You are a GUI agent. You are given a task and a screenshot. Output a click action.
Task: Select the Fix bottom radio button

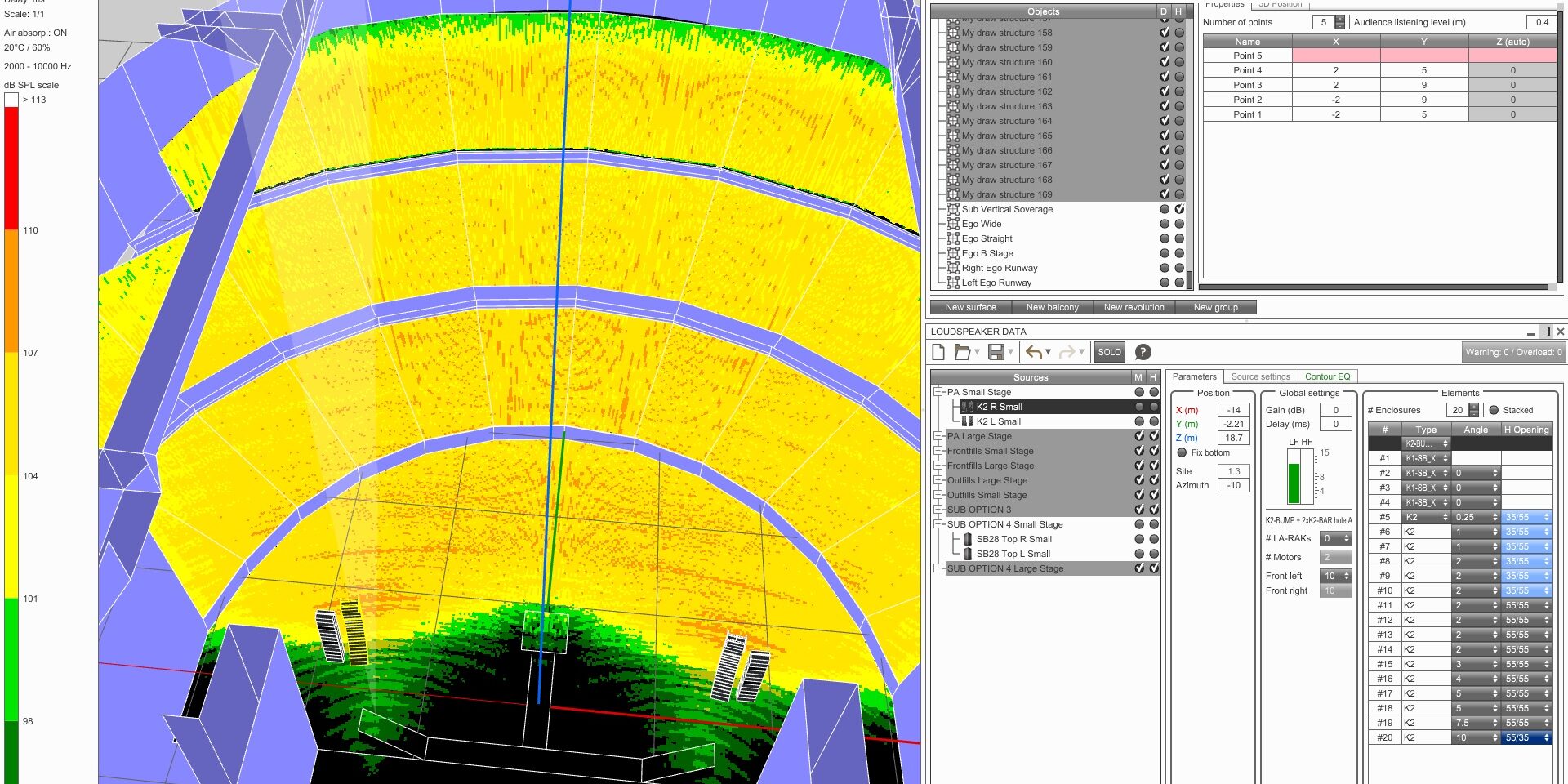[x=1182, y=452]
